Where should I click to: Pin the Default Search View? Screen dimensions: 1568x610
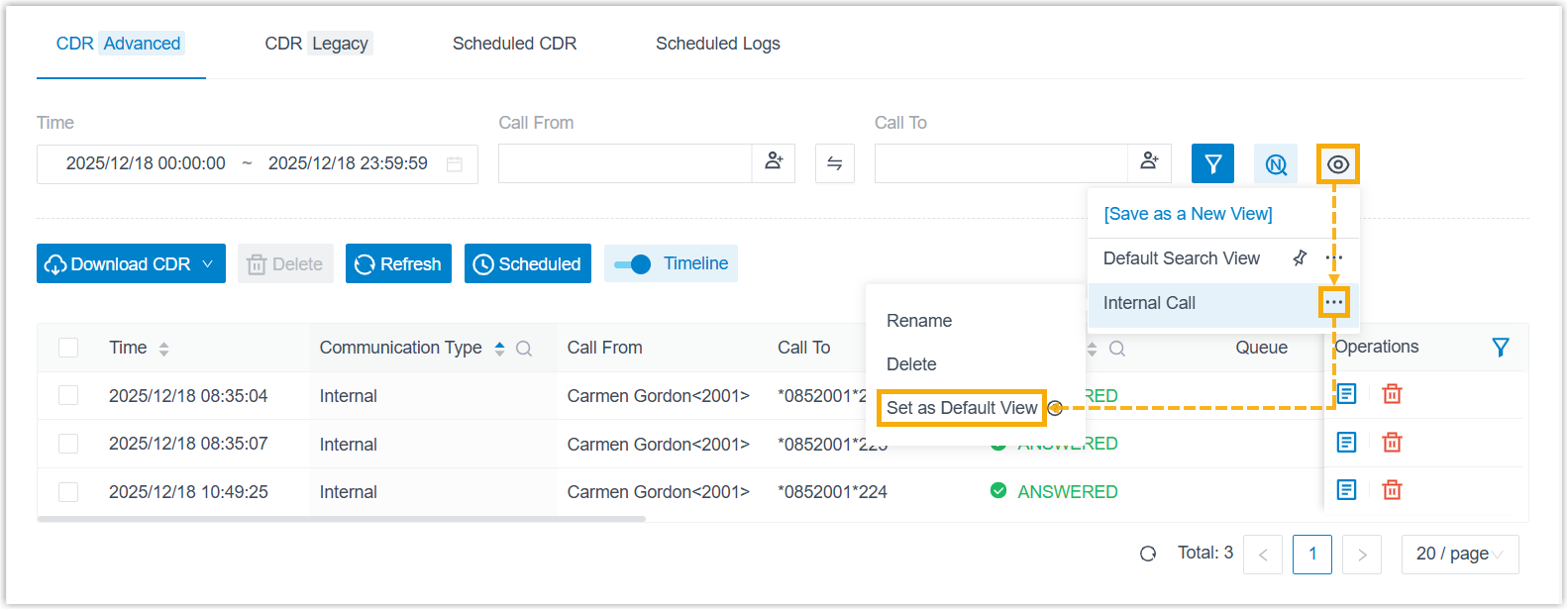1300,258
